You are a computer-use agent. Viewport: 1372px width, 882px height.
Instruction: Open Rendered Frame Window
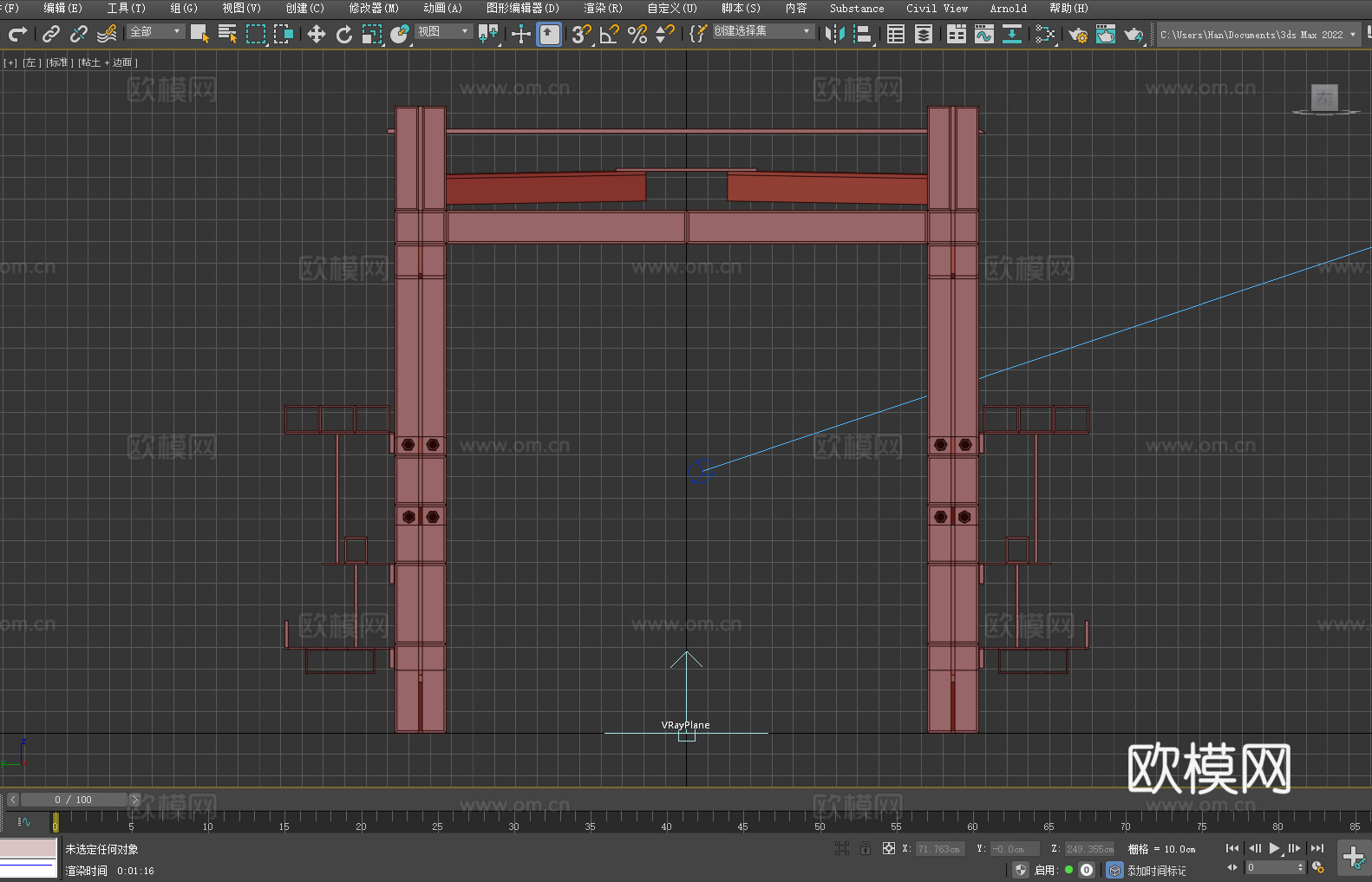tap(1106, 34)
